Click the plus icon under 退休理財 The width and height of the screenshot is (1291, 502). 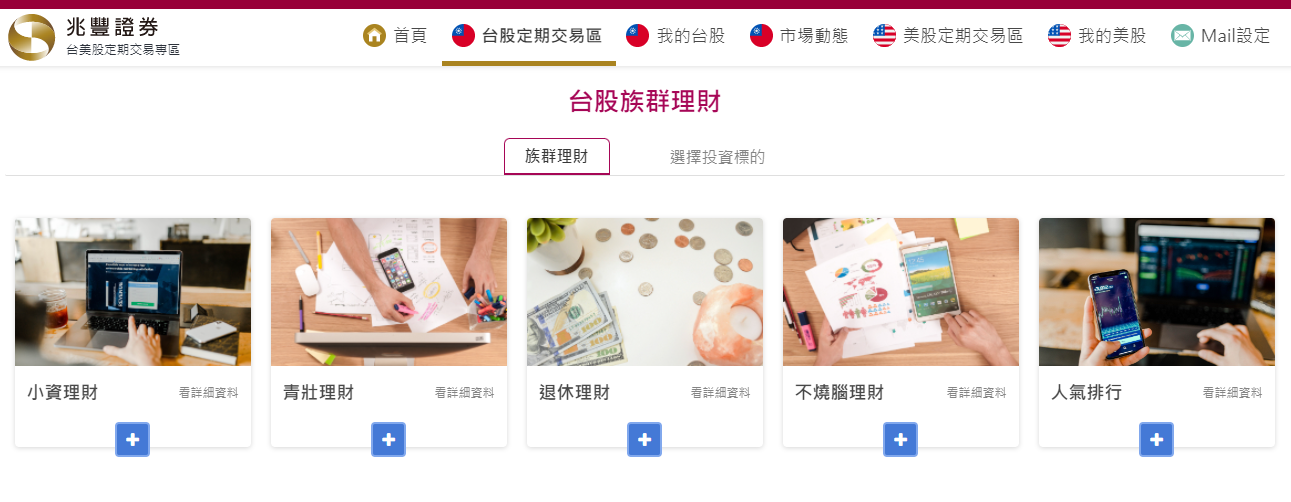(x=644, y=439)
